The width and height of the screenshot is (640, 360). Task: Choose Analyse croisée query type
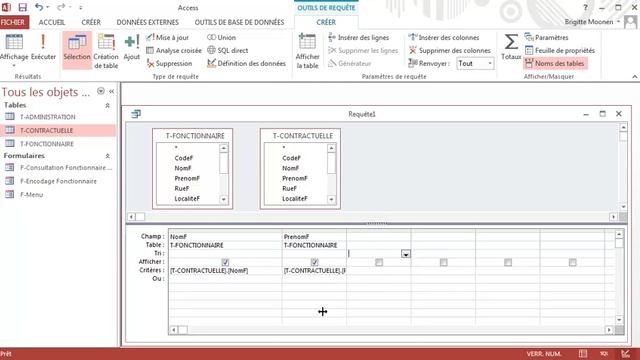pos(174,51)
